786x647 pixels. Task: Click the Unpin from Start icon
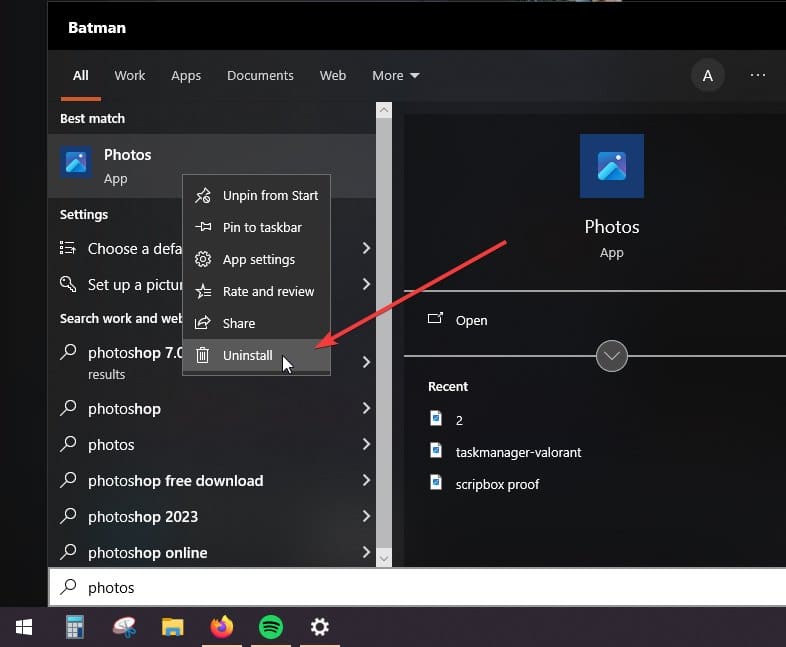203,195
